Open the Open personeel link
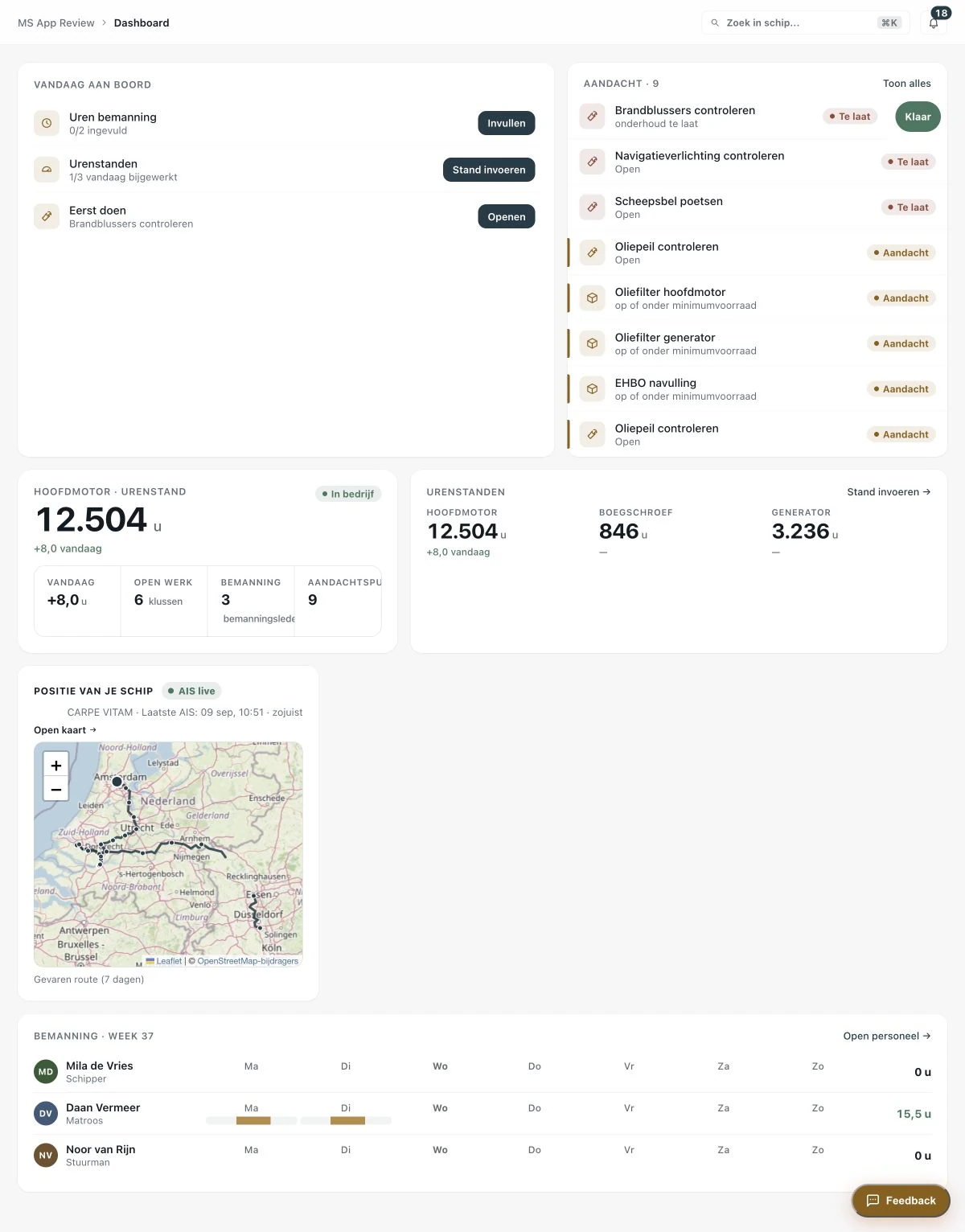Viewport: 965px width, 1232px height. tap(887, 1036)
